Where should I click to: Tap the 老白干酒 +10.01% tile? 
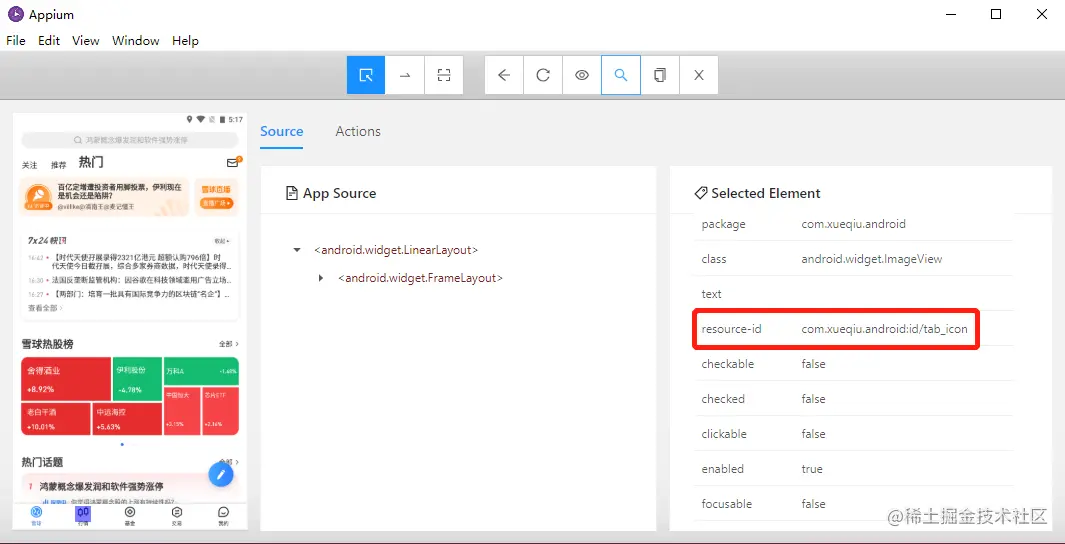(56, 419)
